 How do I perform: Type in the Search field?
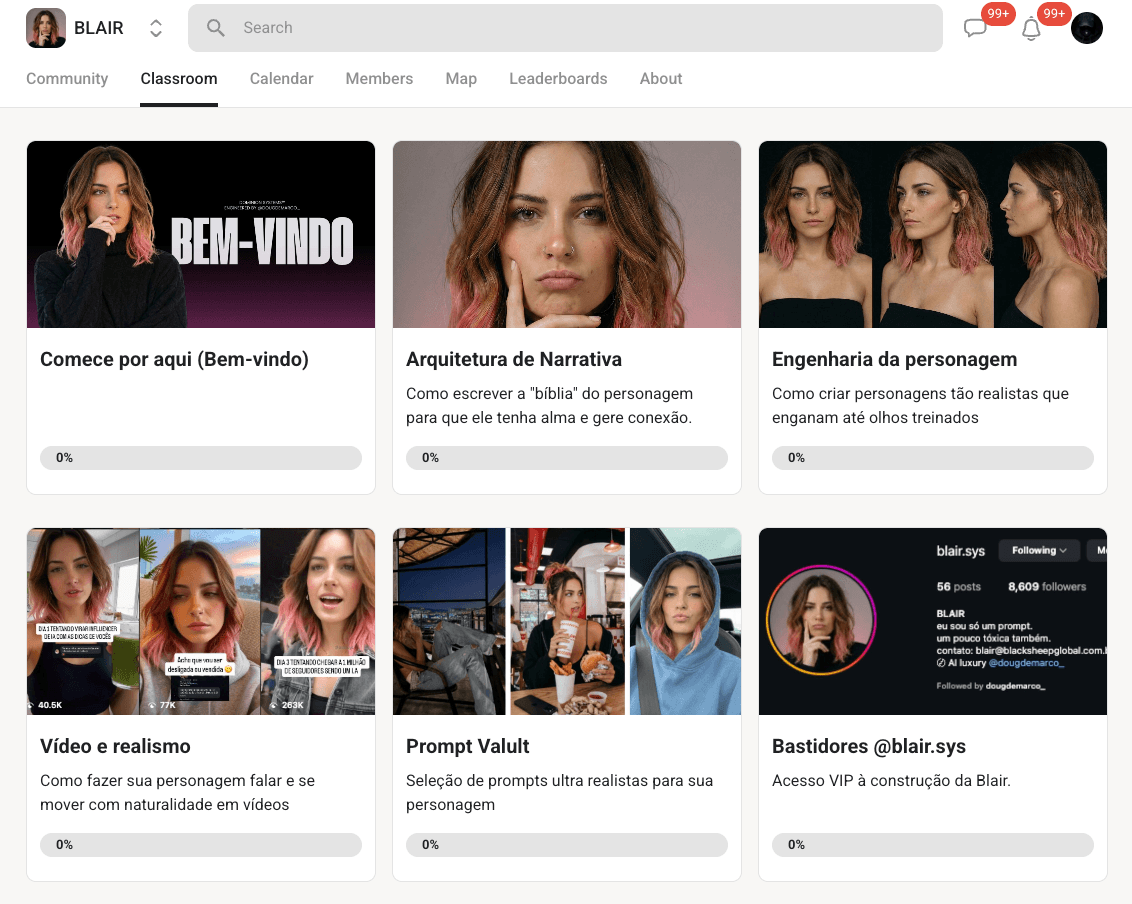click(580, 28)
